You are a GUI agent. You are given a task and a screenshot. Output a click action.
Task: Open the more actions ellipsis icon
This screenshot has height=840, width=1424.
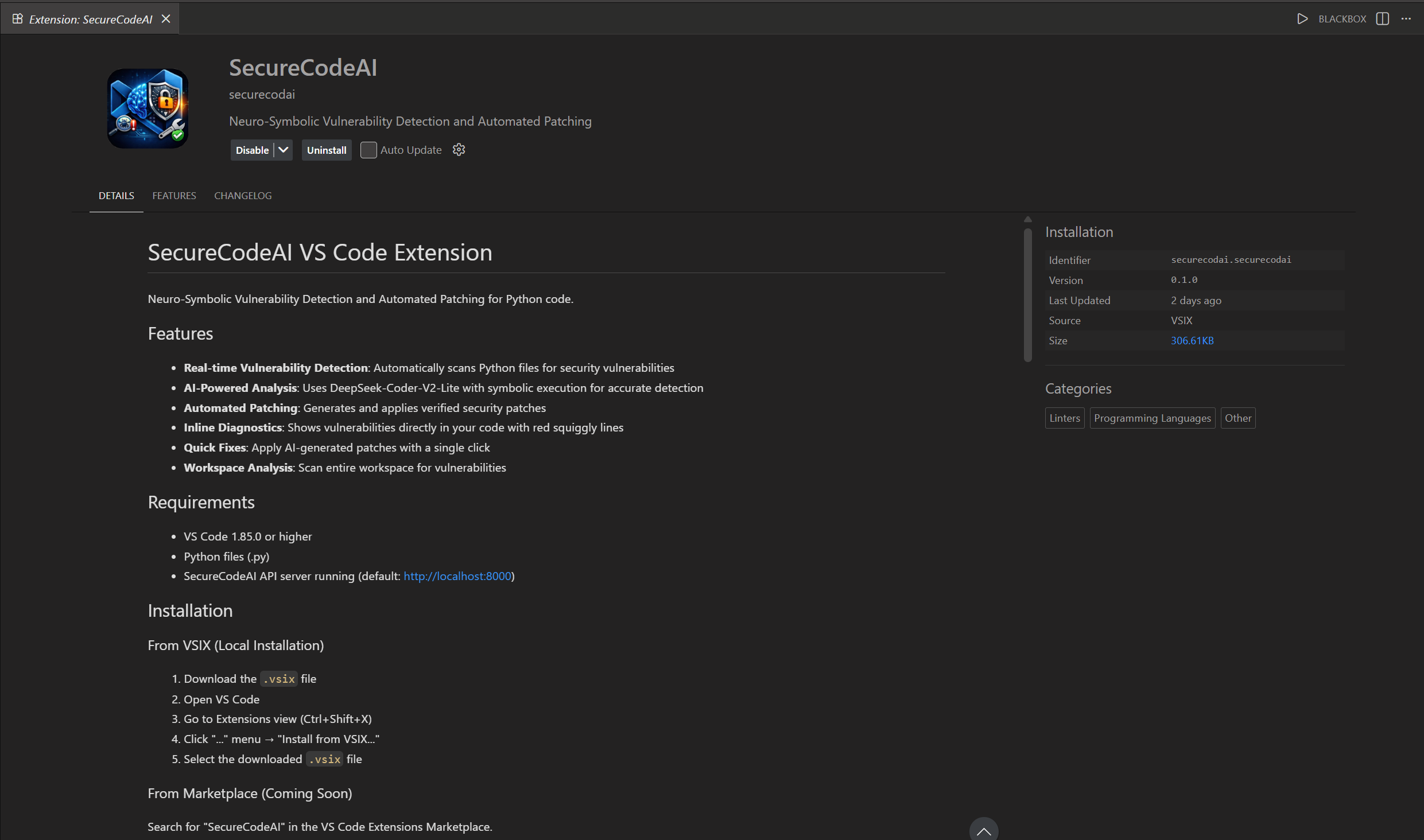[1407, 19]
